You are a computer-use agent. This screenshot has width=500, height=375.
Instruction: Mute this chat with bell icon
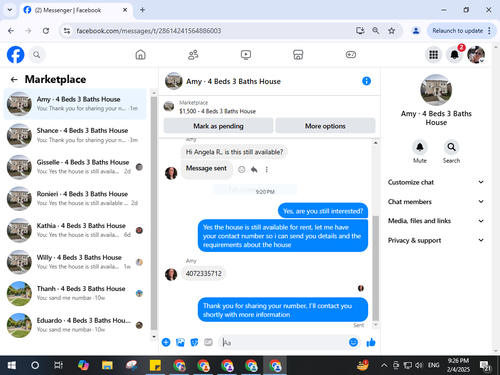pos(420,147)
